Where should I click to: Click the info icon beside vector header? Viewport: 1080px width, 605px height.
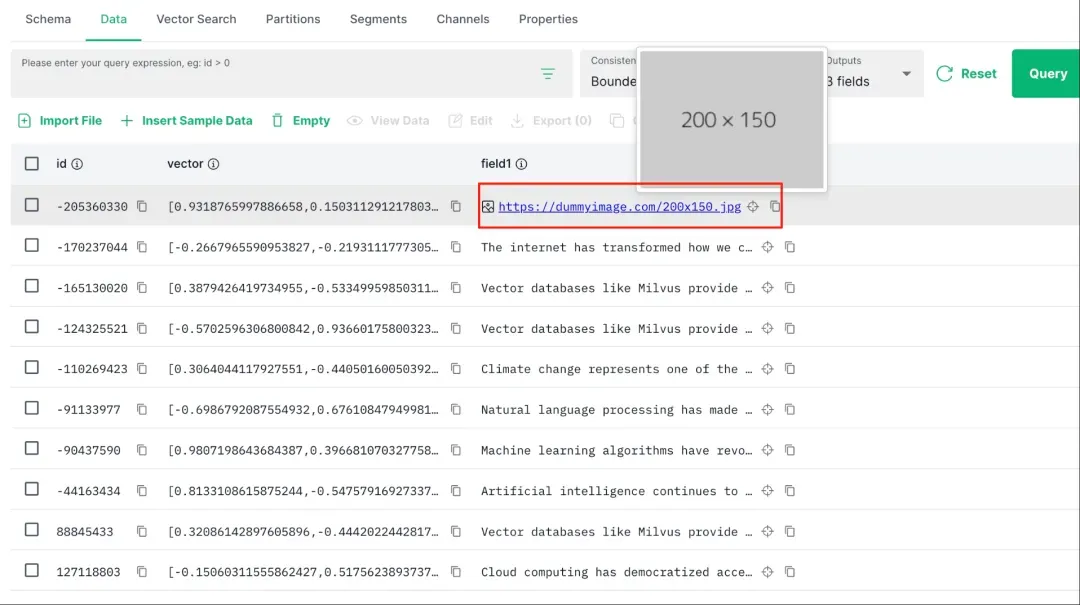(x=213, y=164)
